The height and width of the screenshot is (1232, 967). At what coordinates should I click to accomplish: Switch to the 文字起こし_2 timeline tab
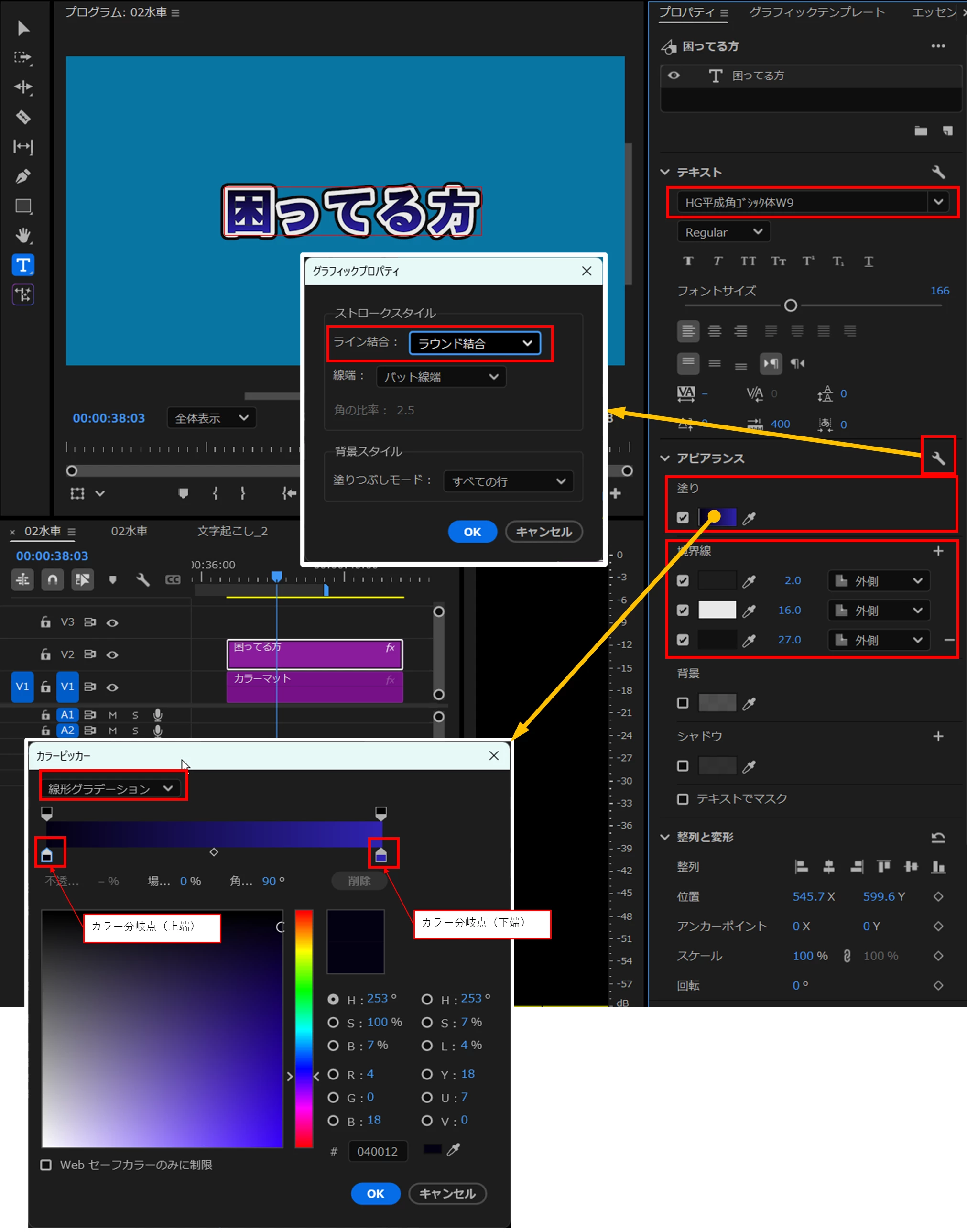coord(232,531)
